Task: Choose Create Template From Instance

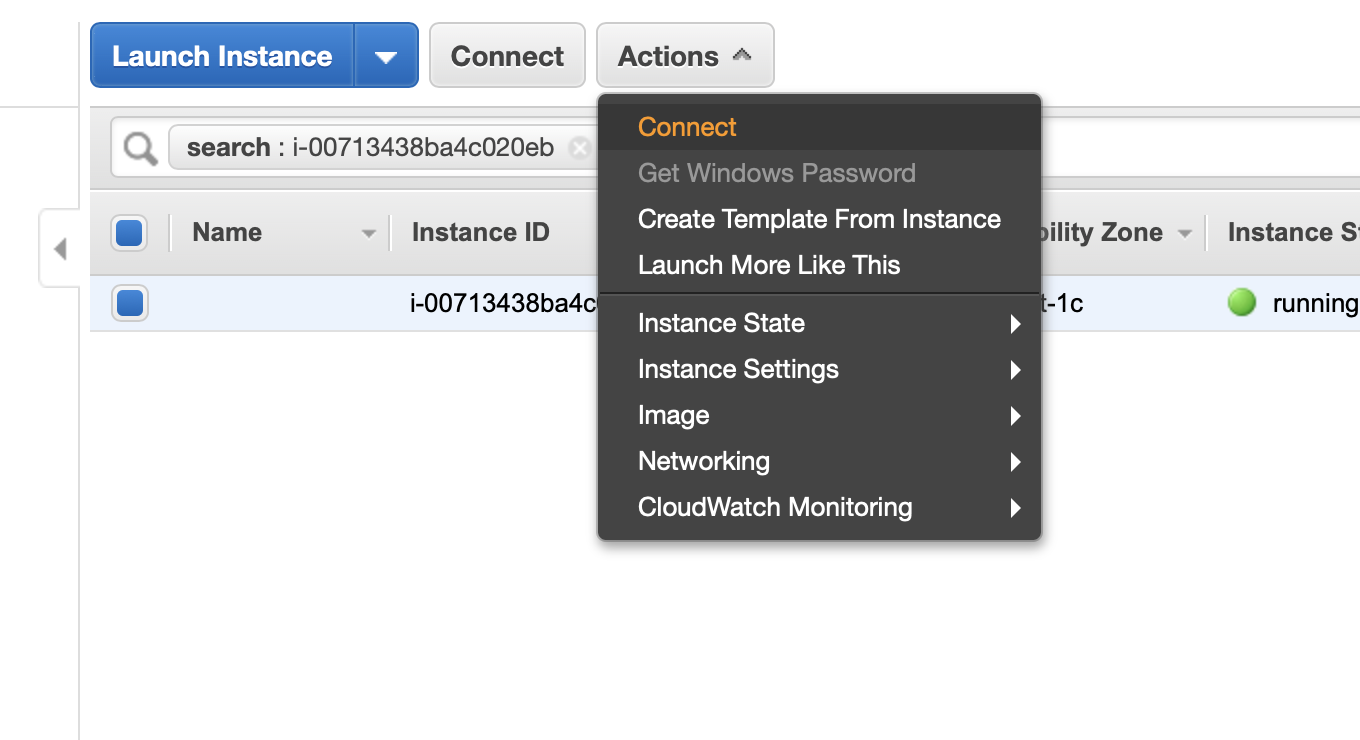Action: click(x=819, y=219)
